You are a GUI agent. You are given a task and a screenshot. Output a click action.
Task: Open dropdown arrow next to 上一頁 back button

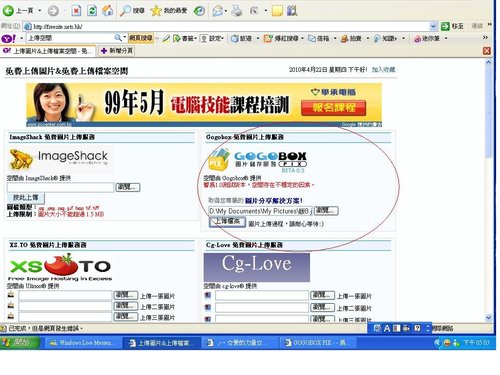(x=40, y=11)
